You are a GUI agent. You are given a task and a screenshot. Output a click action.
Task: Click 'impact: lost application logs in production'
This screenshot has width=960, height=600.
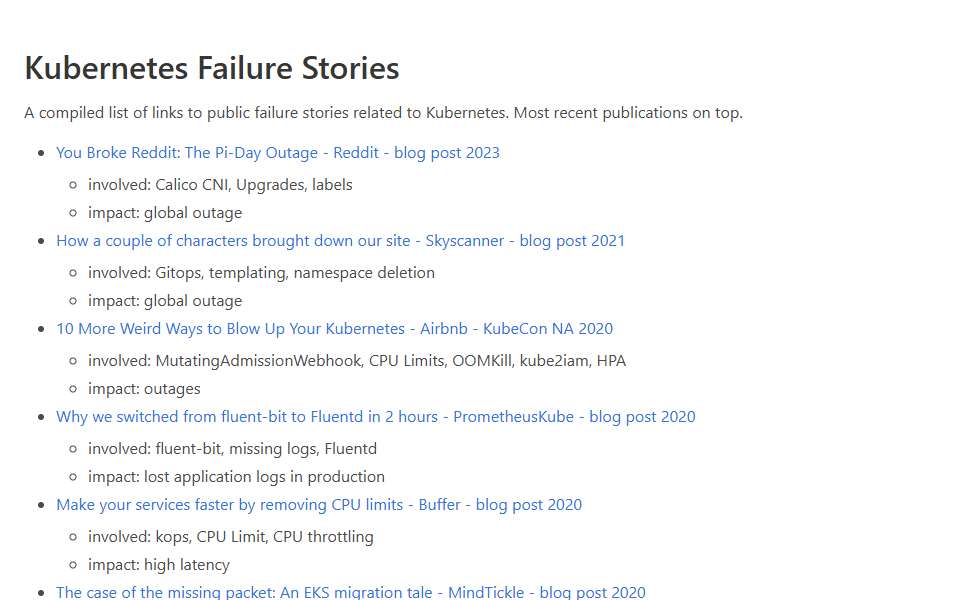[x=236, y=478]
